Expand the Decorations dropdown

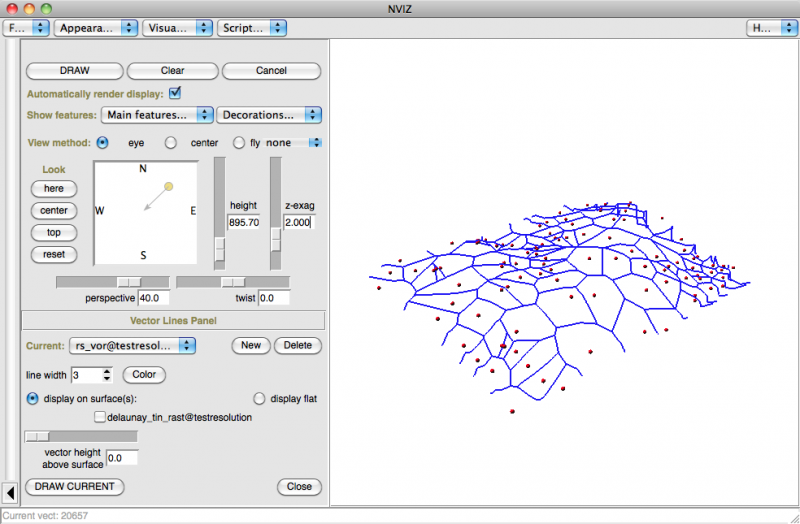[270, 115]
